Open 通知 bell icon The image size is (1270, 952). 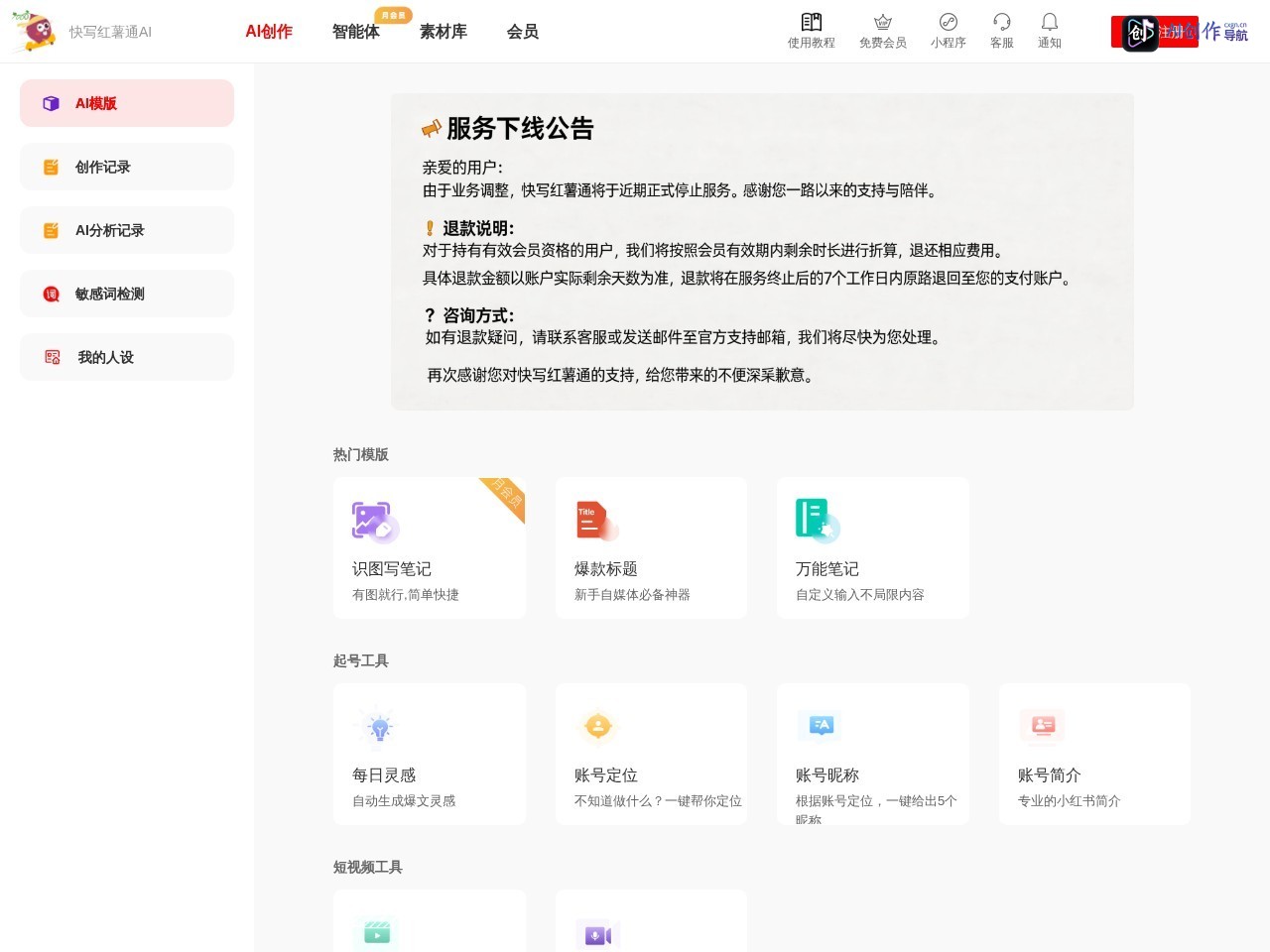point(1050,22)
